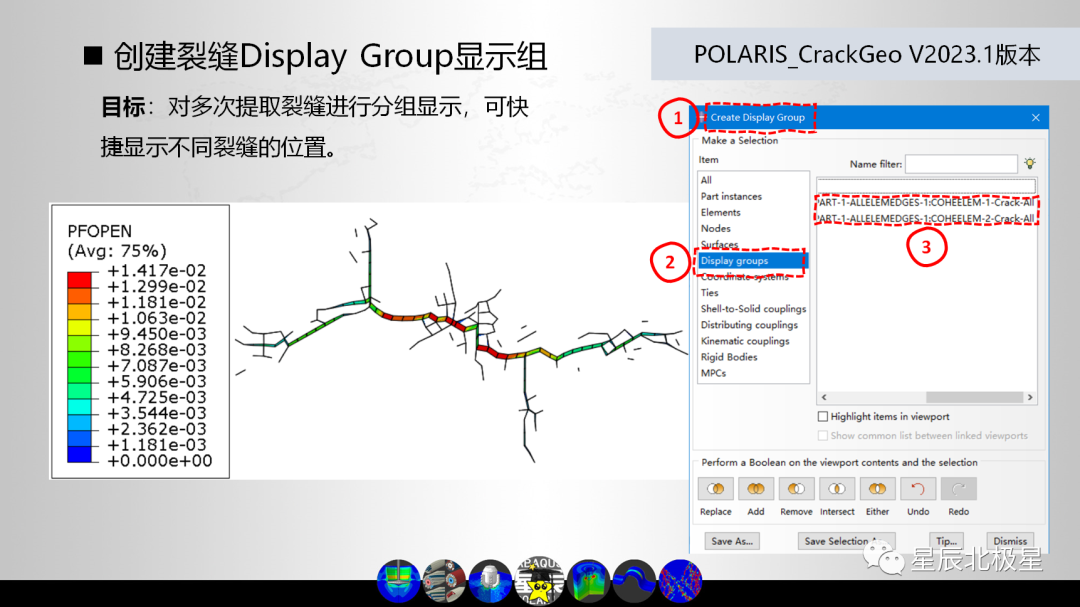This screenshot has height=607, width=1080.
Task: Dismiss the Create Display Group dialog
Action: [x=1010, y=540]
